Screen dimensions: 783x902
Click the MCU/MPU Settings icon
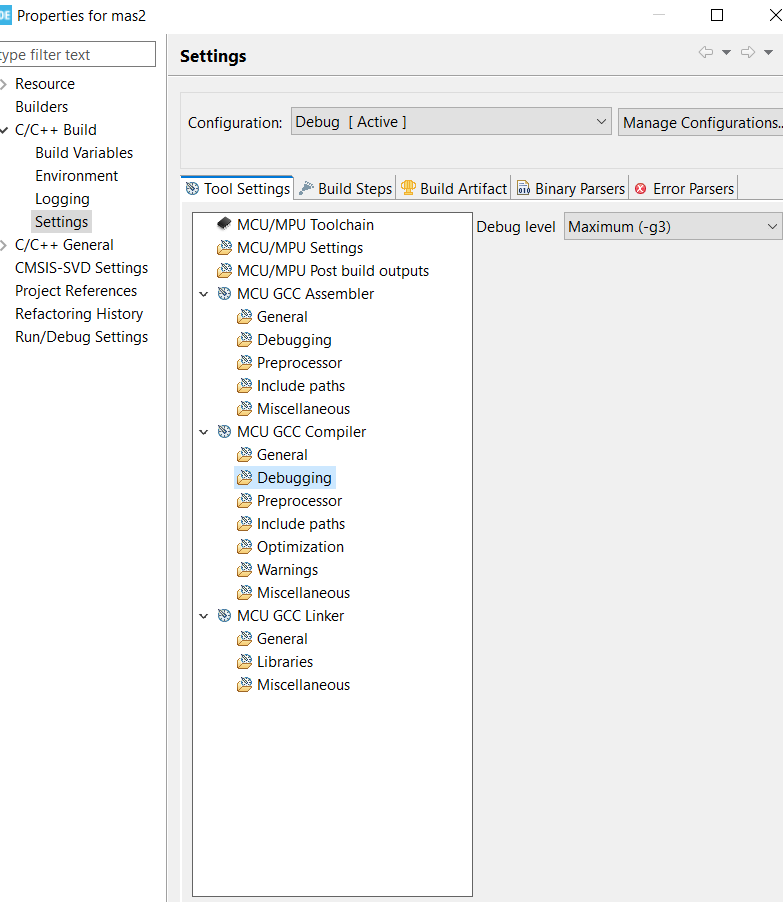click(x=224, y=247)
